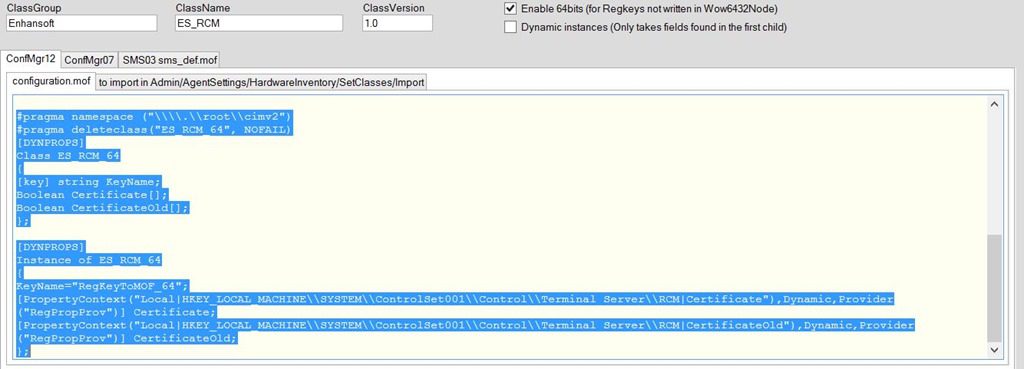Click the ClassName label
Screen dimensions: 1024x369
click(x=202, y=8)
